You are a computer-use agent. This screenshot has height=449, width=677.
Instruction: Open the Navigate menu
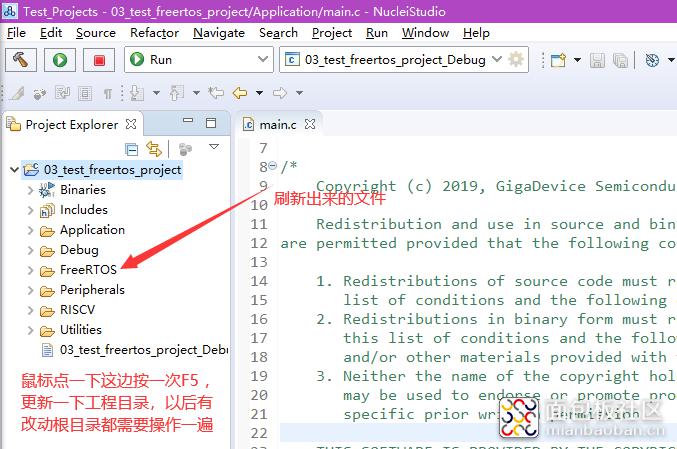coord(219,33)
